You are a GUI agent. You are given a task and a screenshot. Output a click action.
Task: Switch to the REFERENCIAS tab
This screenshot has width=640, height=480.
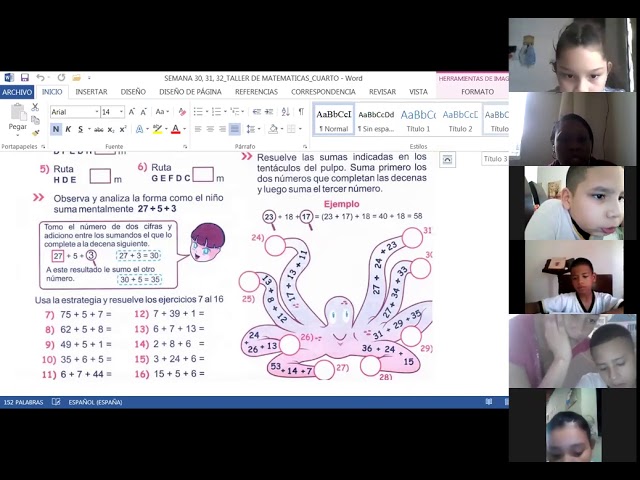point(256,92)
